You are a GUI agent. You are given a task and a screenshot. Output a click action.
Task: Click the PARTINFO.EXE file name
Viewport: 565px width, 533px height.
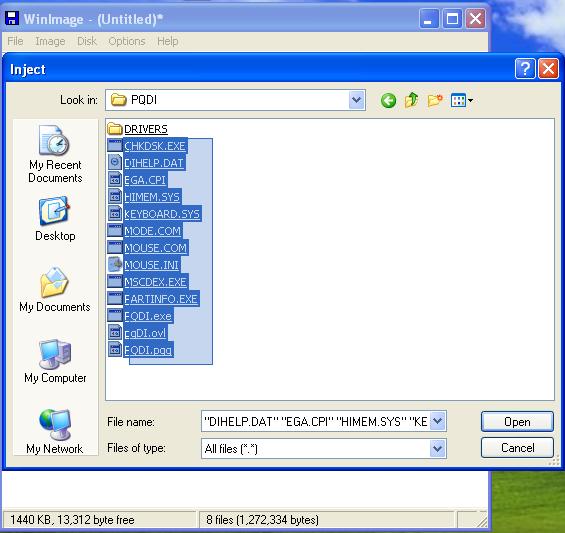161,299
